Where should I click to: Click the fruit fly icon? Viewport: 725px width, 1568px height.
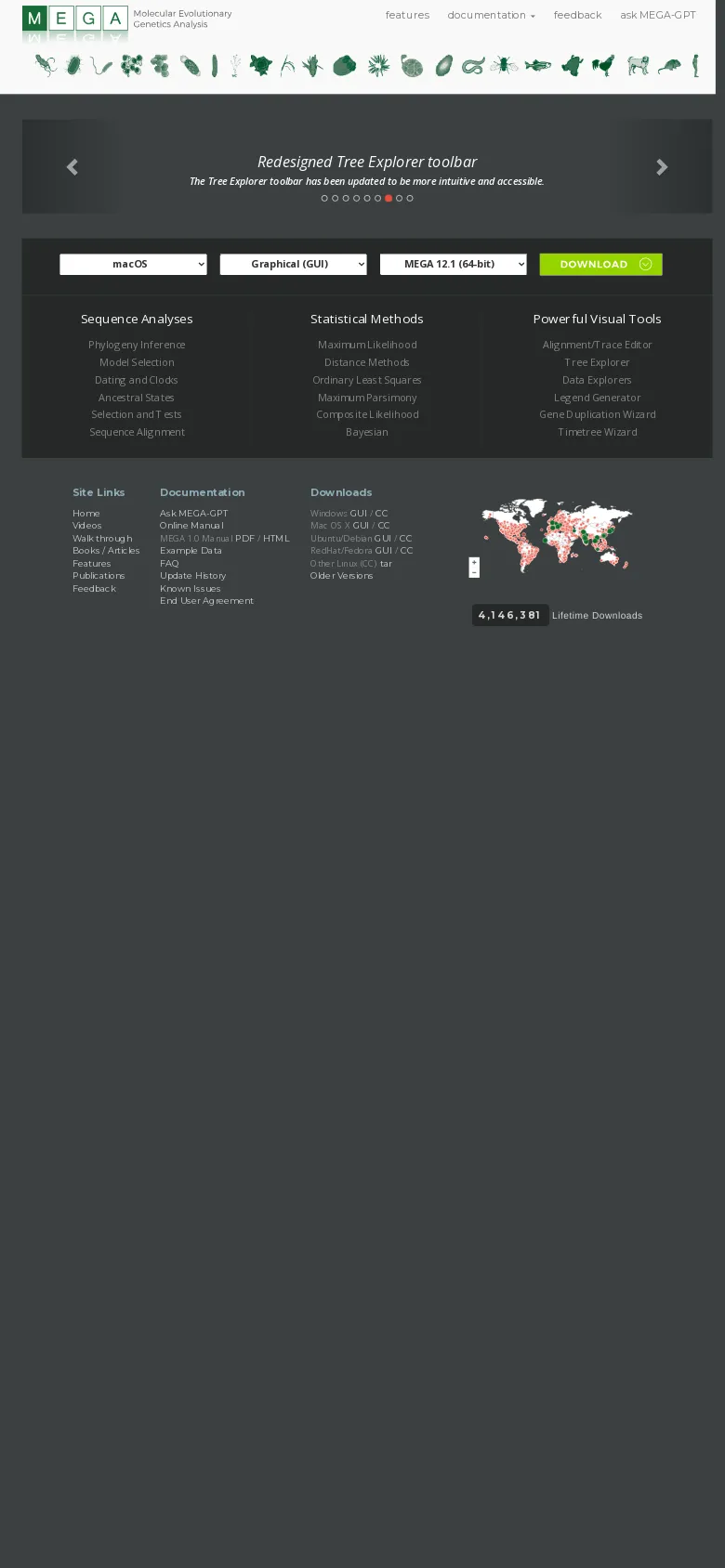504,65
